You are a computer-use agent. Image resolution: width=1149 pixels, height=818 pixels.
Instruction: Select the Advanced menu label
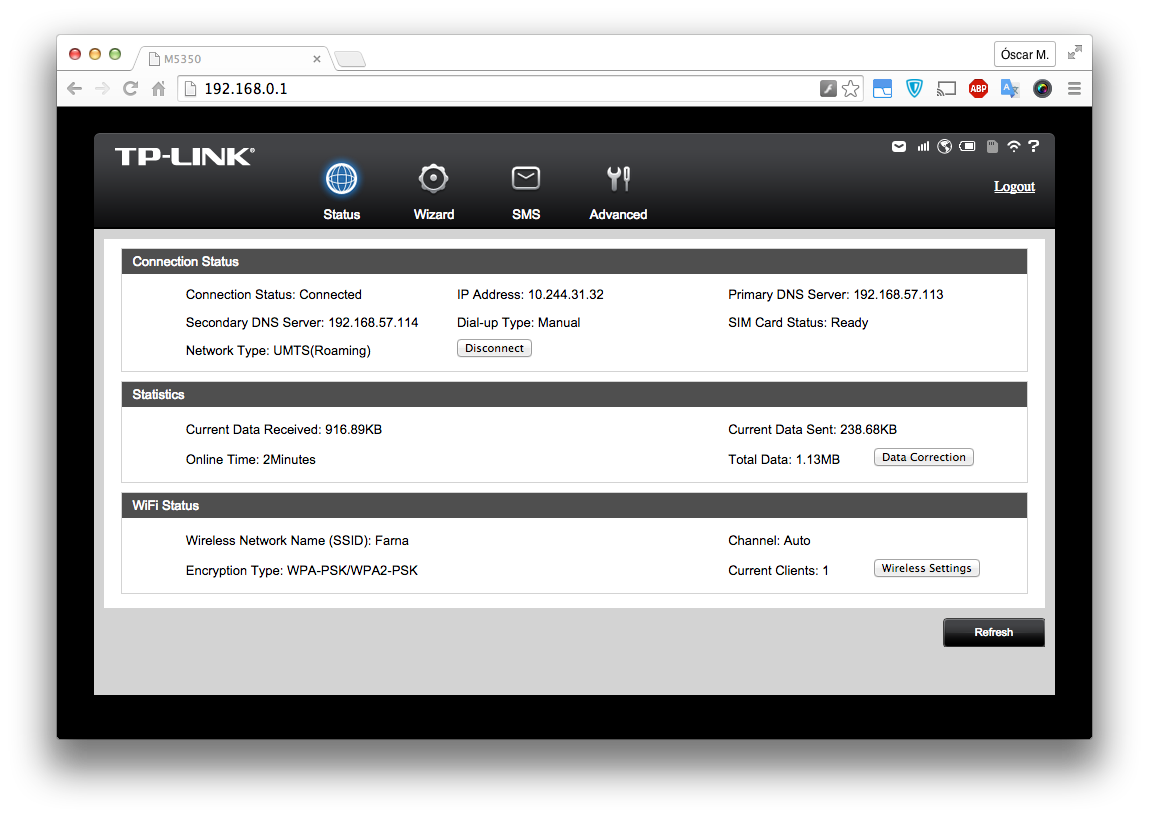click(618, 214)
